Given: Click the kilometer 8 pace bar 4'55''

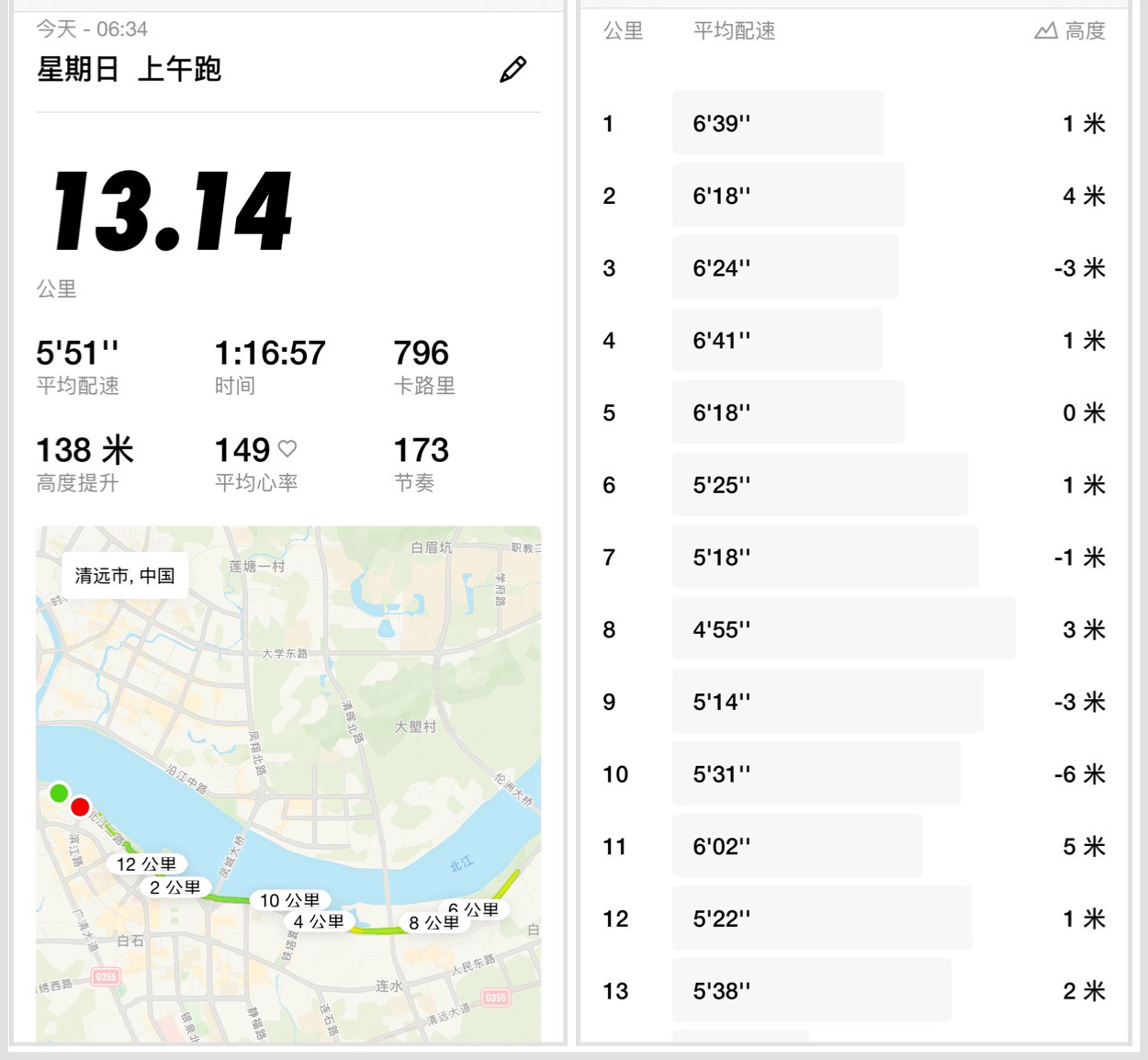Looking at the screenshot, I should pos(843,629).
